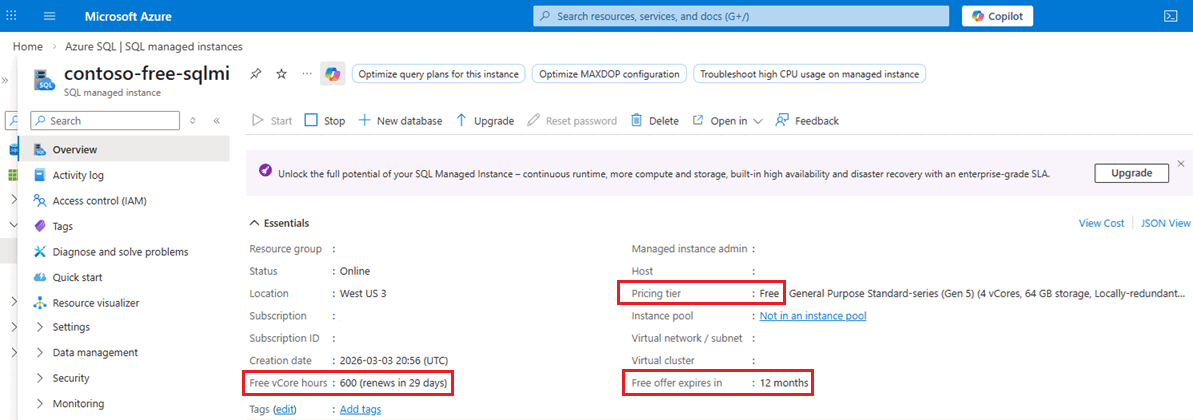Click the Copilot button in header
This screenshot has width=1193, height=420.
point(997,16)
